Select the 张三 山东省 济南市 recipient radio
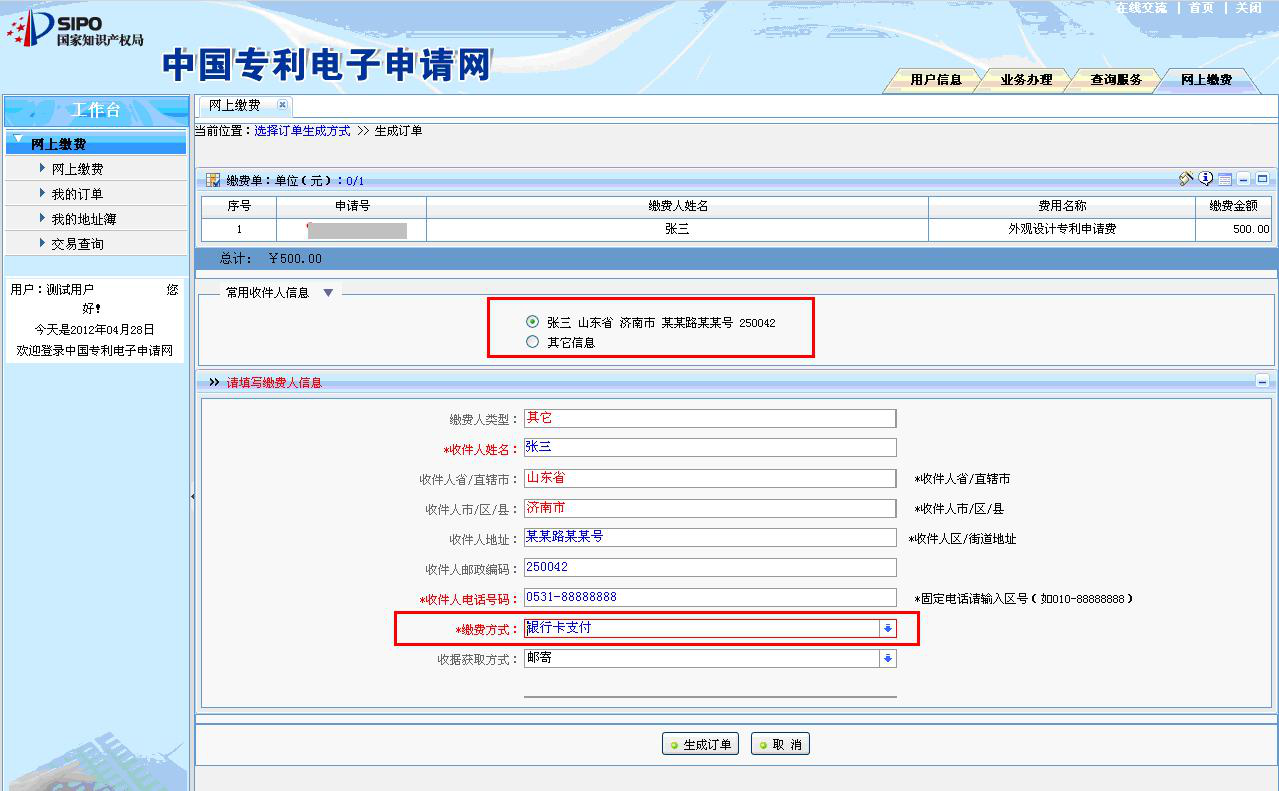Viewport: 1279px width, 791px height. click(532, 322)
